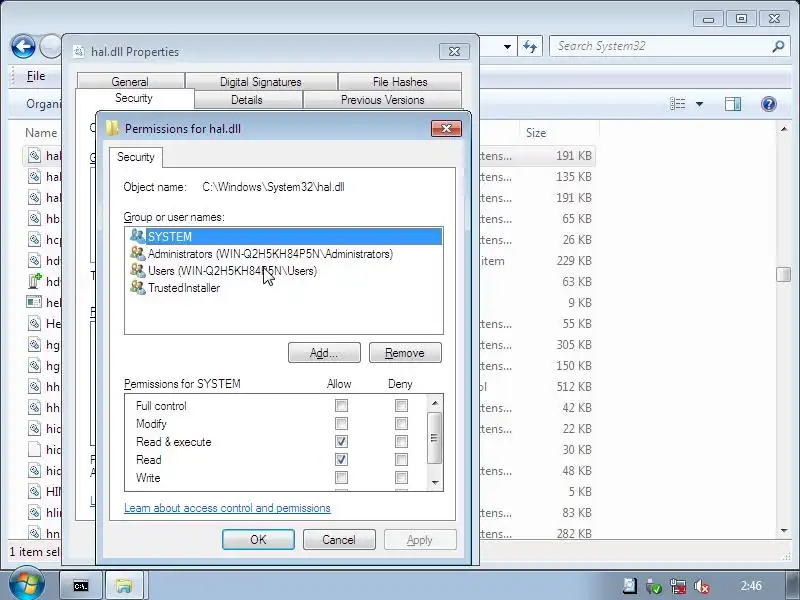
Task: Check Allow for Write
Action: 341,478
